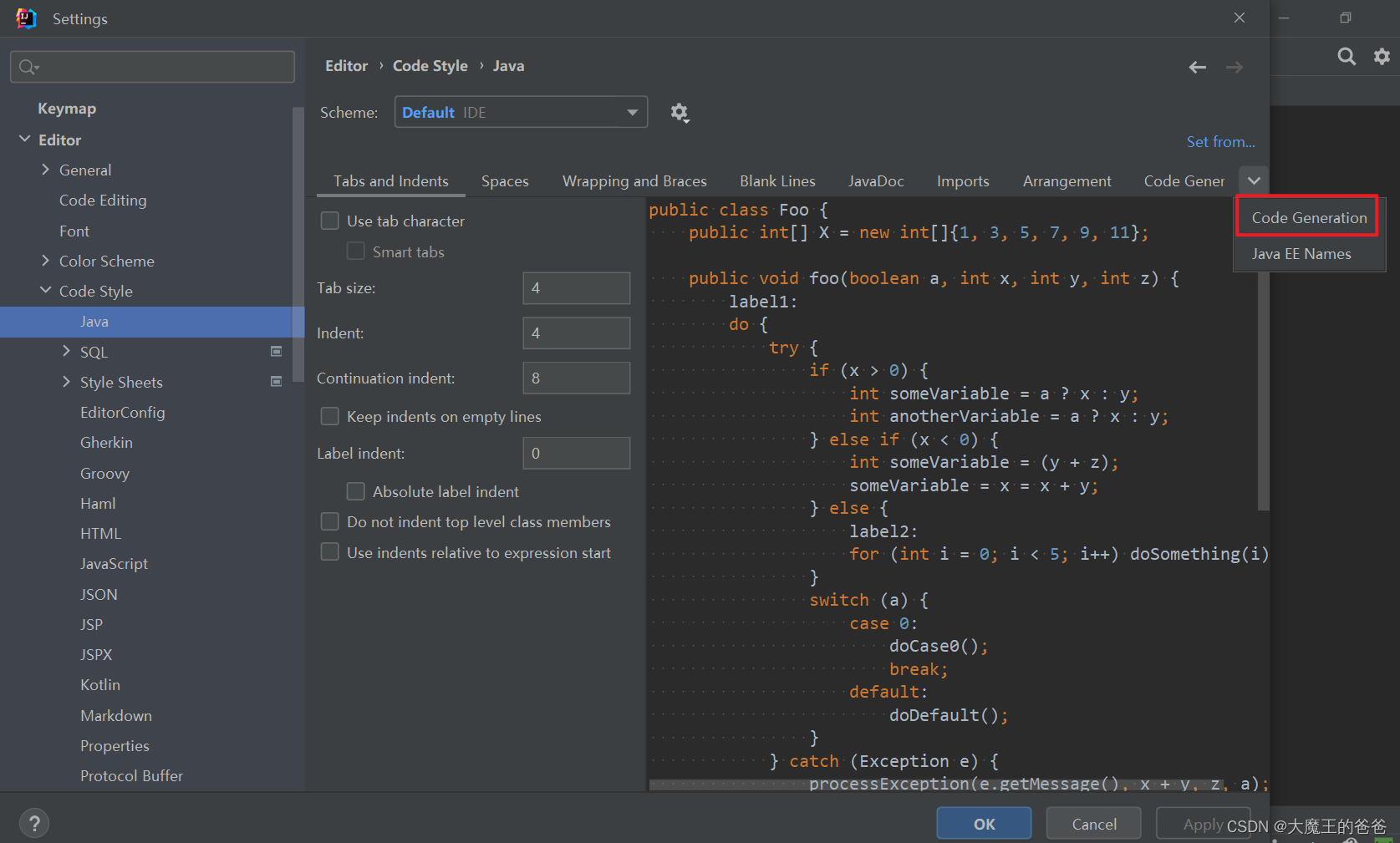
Task: Collapse the Code Style node
Action: pos(45,291)
